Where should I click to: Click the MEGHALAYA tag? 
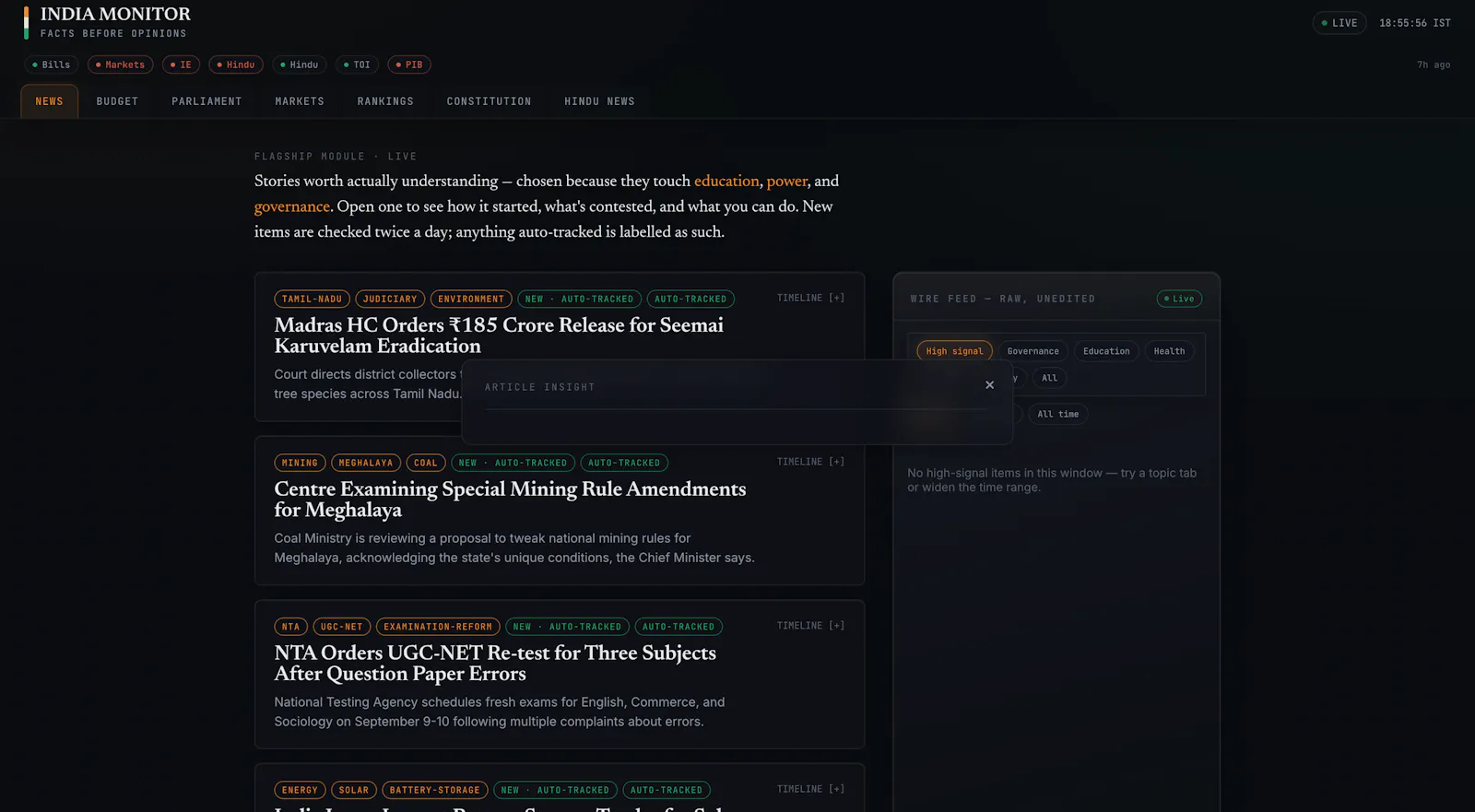[366, 463]
